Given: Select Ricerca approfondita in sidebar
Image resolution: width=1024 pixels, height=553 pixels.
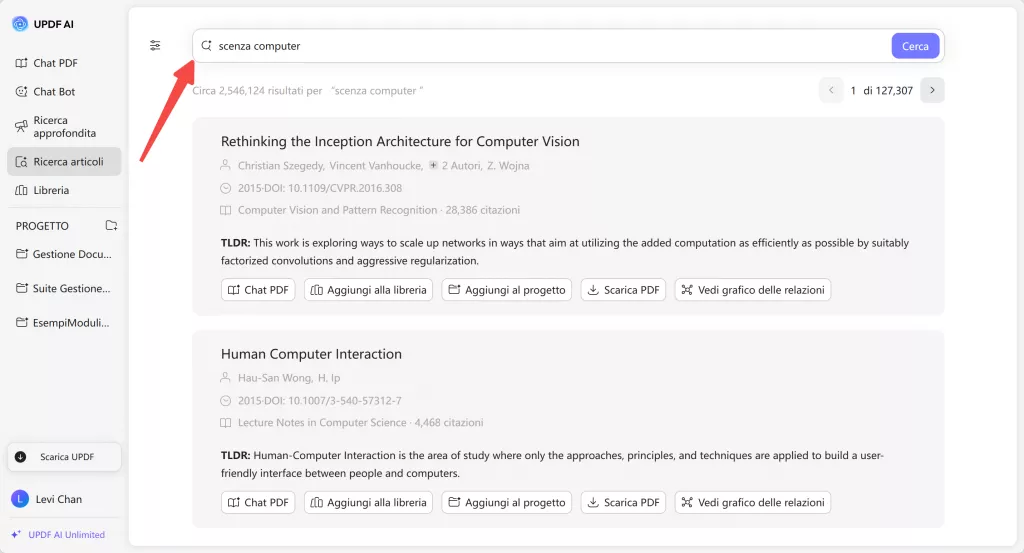Looking at the screenshot, I should [x=64, y=127].
